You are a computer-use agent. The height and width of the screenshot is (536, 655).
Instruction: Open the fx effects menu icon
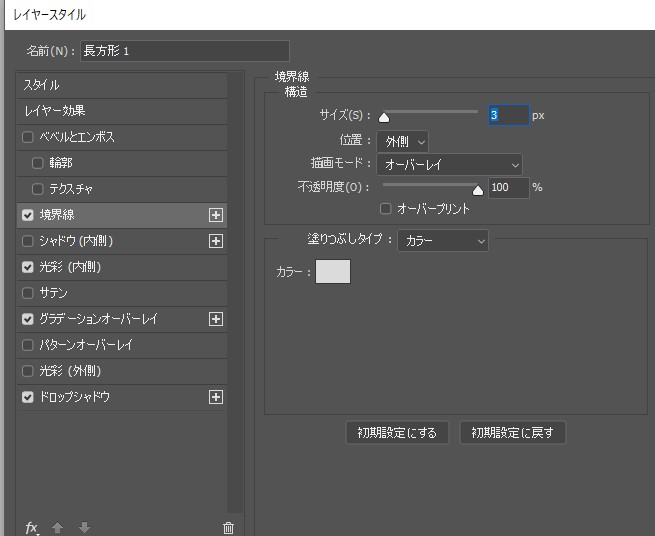32,528
